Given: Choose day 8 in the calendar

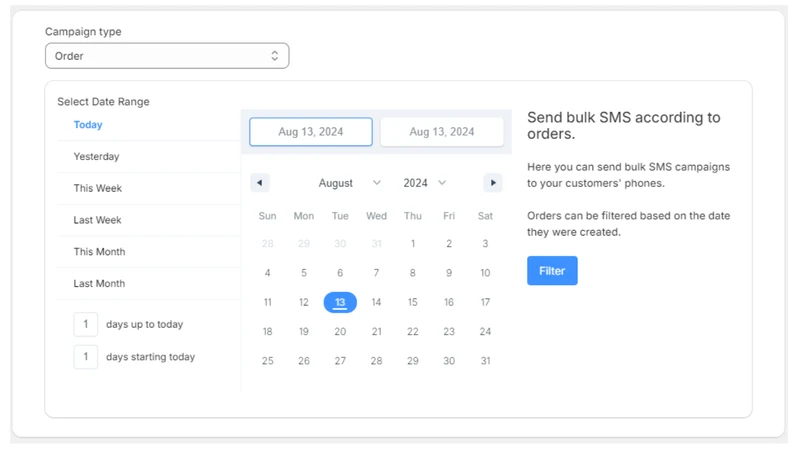Looking at the screenshot, I should pos(413,273).
